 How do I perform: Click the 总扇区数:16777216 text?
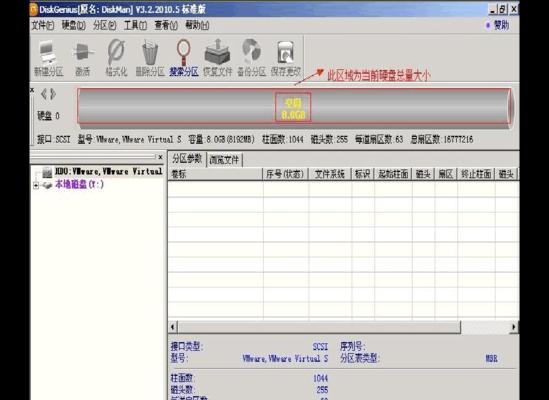442,139
